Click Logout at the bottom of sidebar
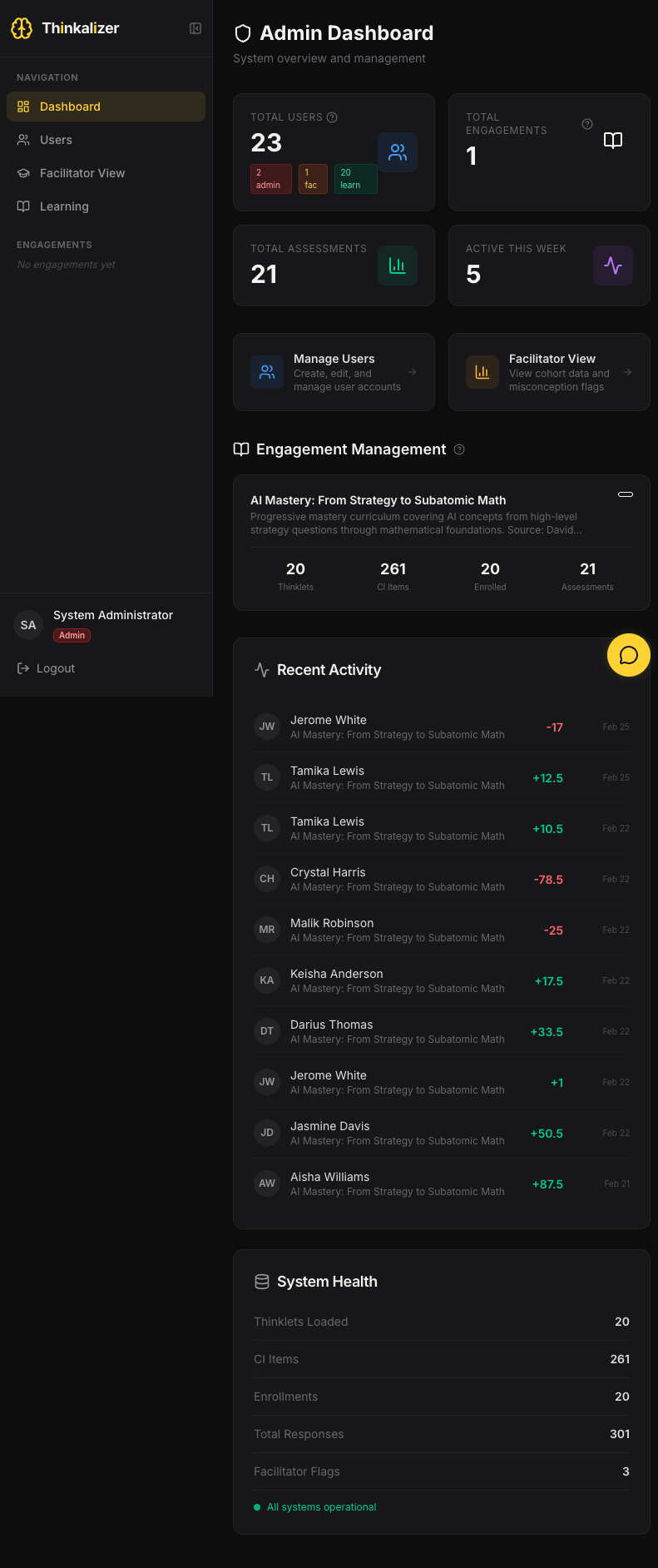658x1568 pixels. coord(53,667)
